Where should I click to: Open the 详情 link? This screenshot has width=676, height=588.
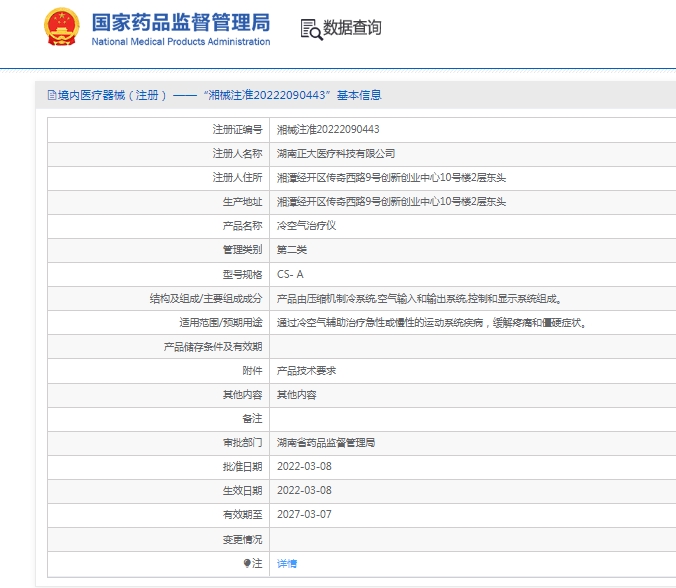(x=287, y=563)
